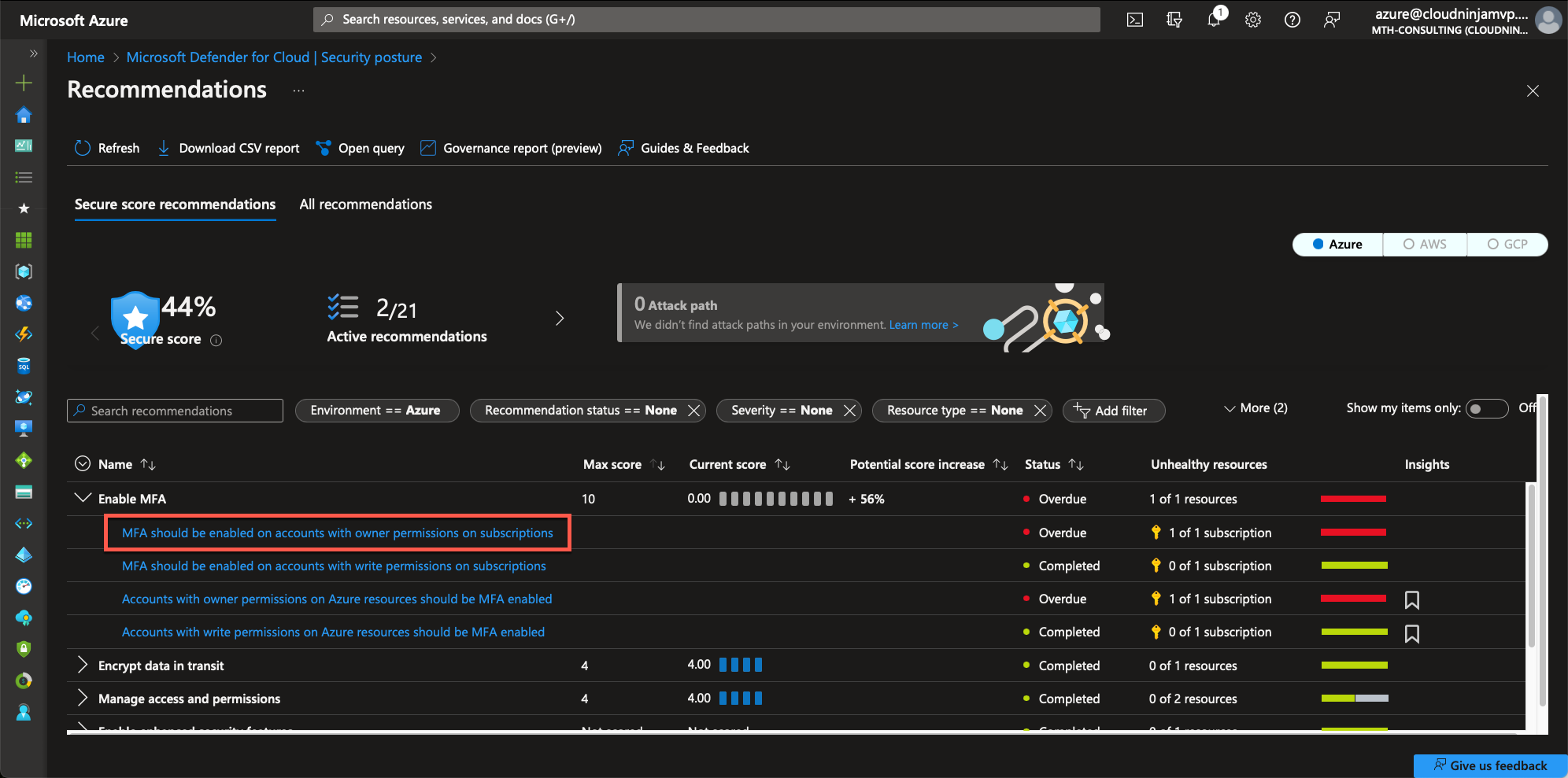Click the Add filter button
The image size is (1568, 778).
[x=1114, y=411]
